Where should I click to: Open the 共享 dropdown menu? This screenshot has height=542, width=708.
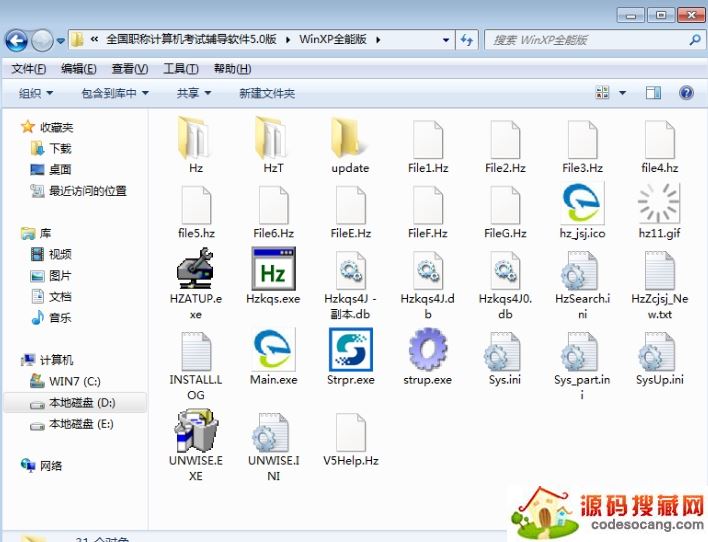[193, 93]
